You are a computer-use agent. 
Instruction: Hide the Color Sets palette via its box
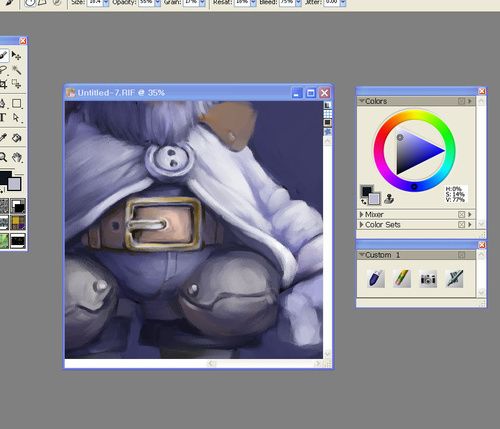coord(461,225)
